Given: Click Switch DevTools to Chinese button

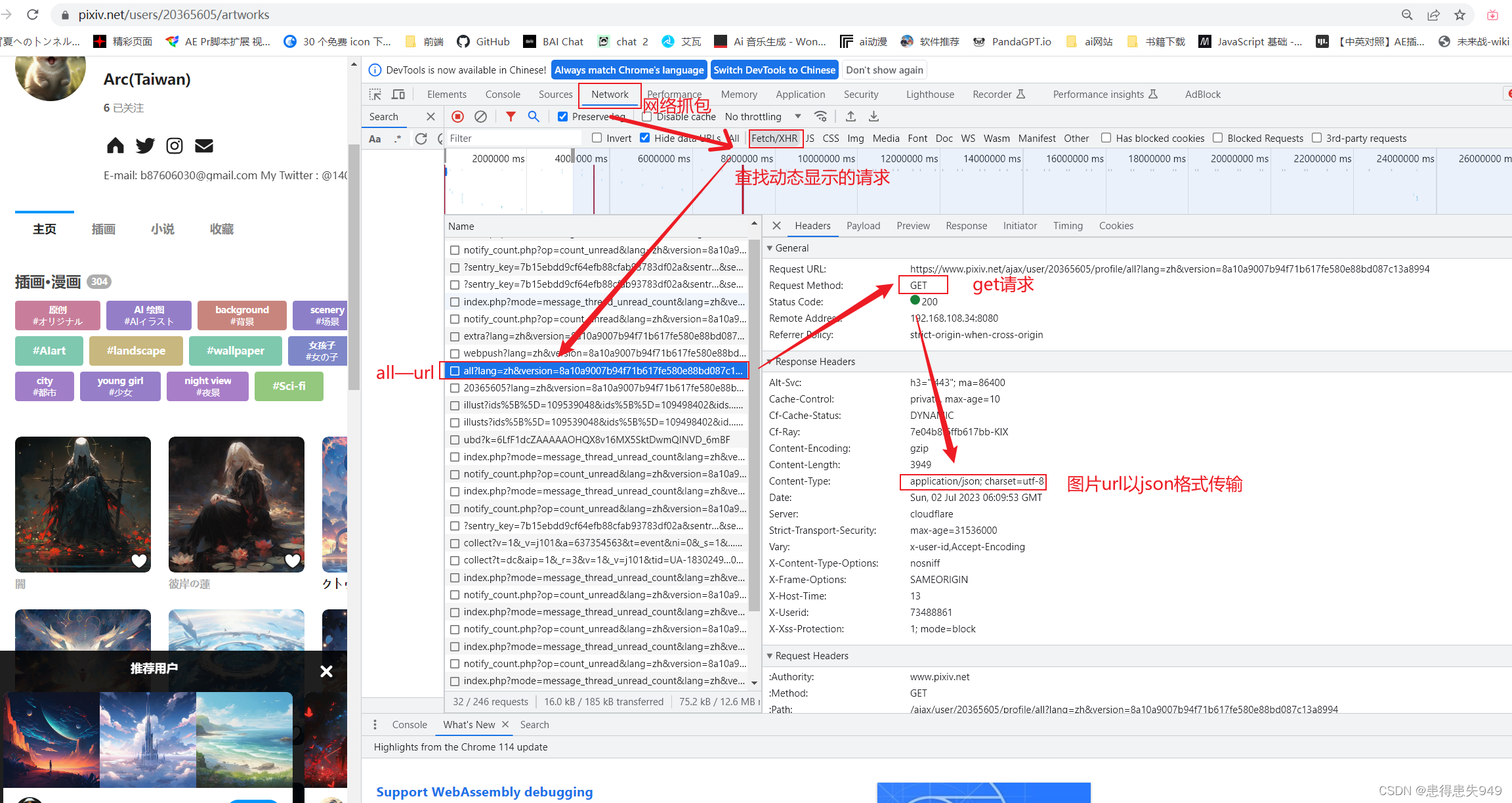Looking at the screenshot, I should point(774,70).
